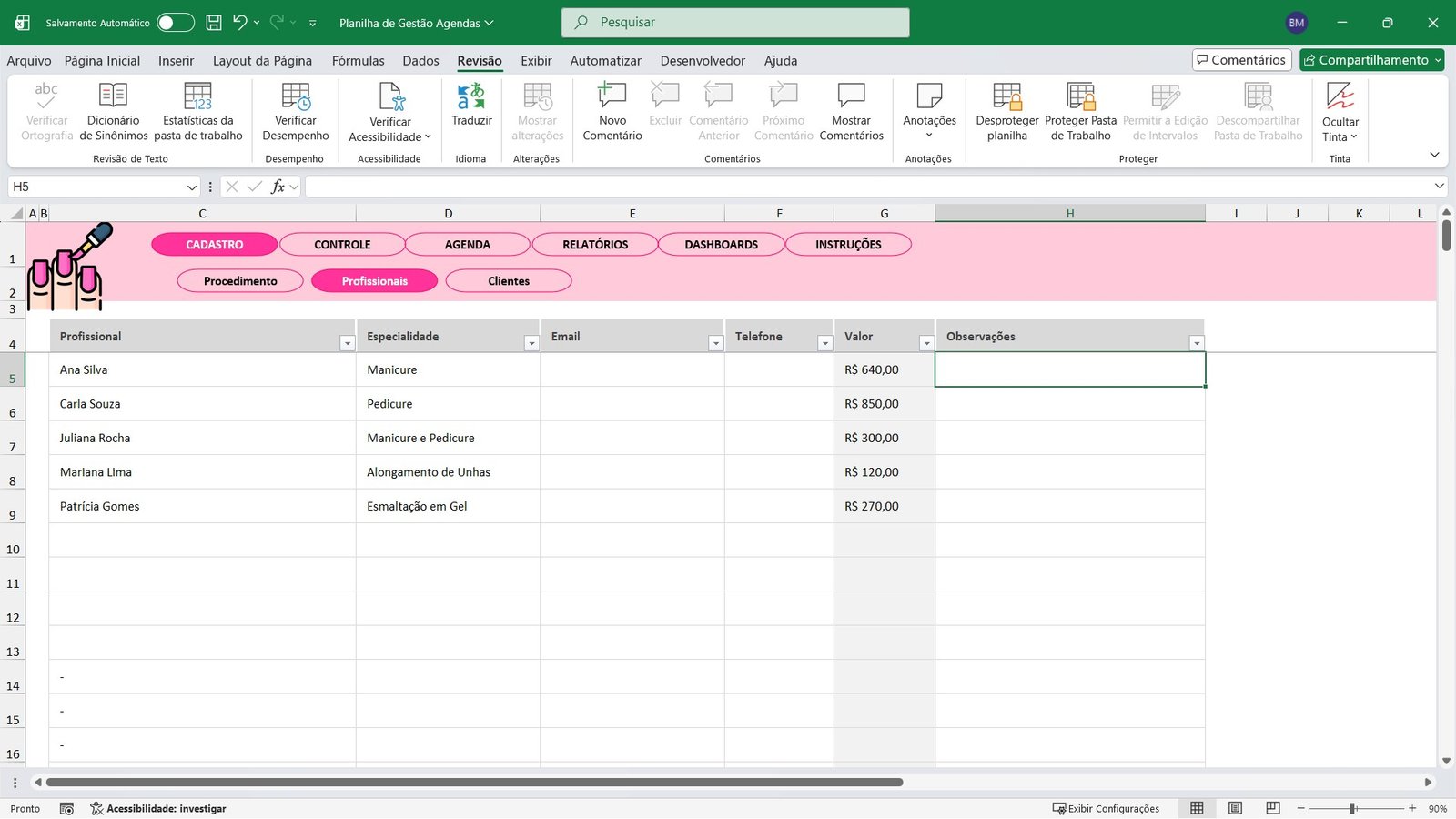Switch to Page Layout view in status bar

point(1235,808)
